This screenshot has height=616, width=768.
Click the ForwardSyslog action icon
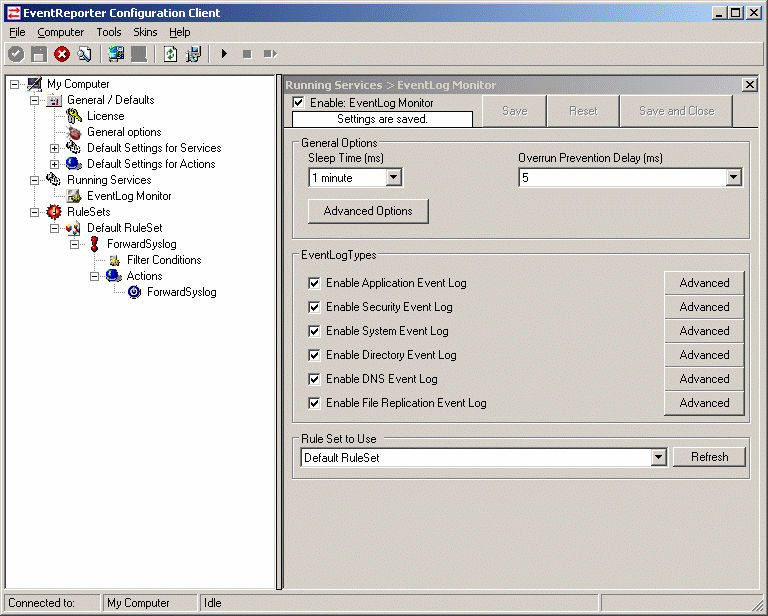(134, 292)
